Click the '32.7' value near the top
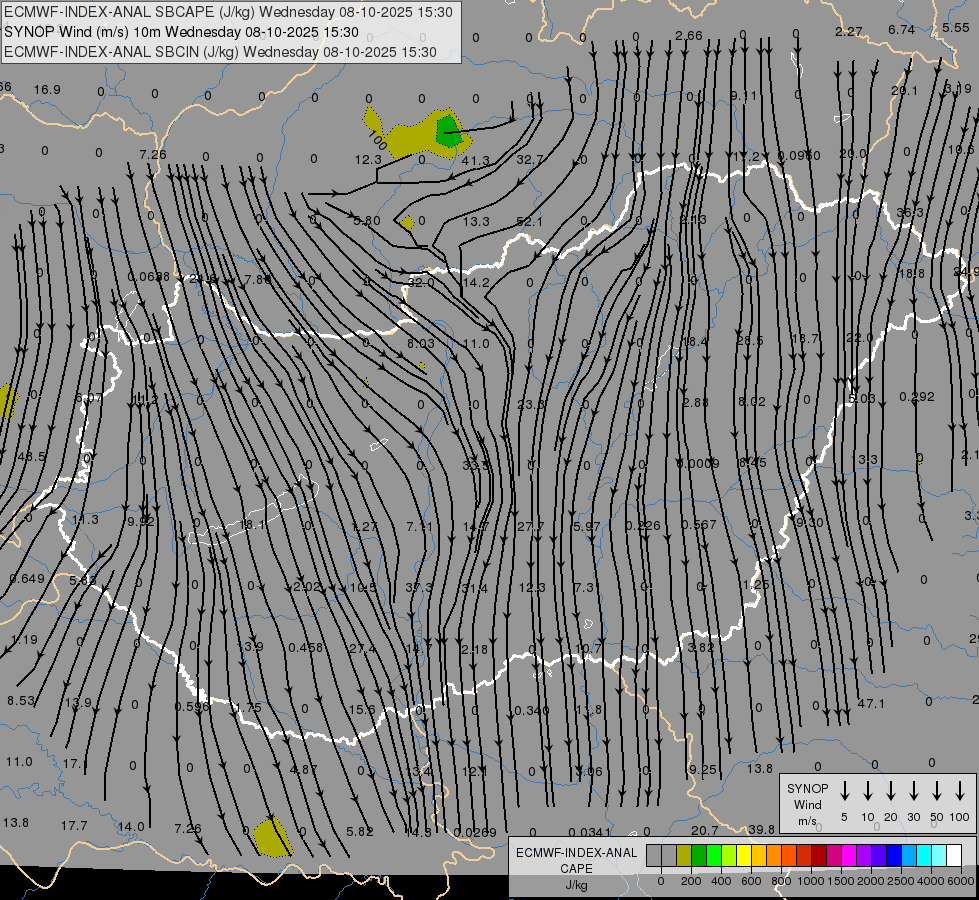The height and width of the screenshot is (900, 979). click(x=529, y=159)
